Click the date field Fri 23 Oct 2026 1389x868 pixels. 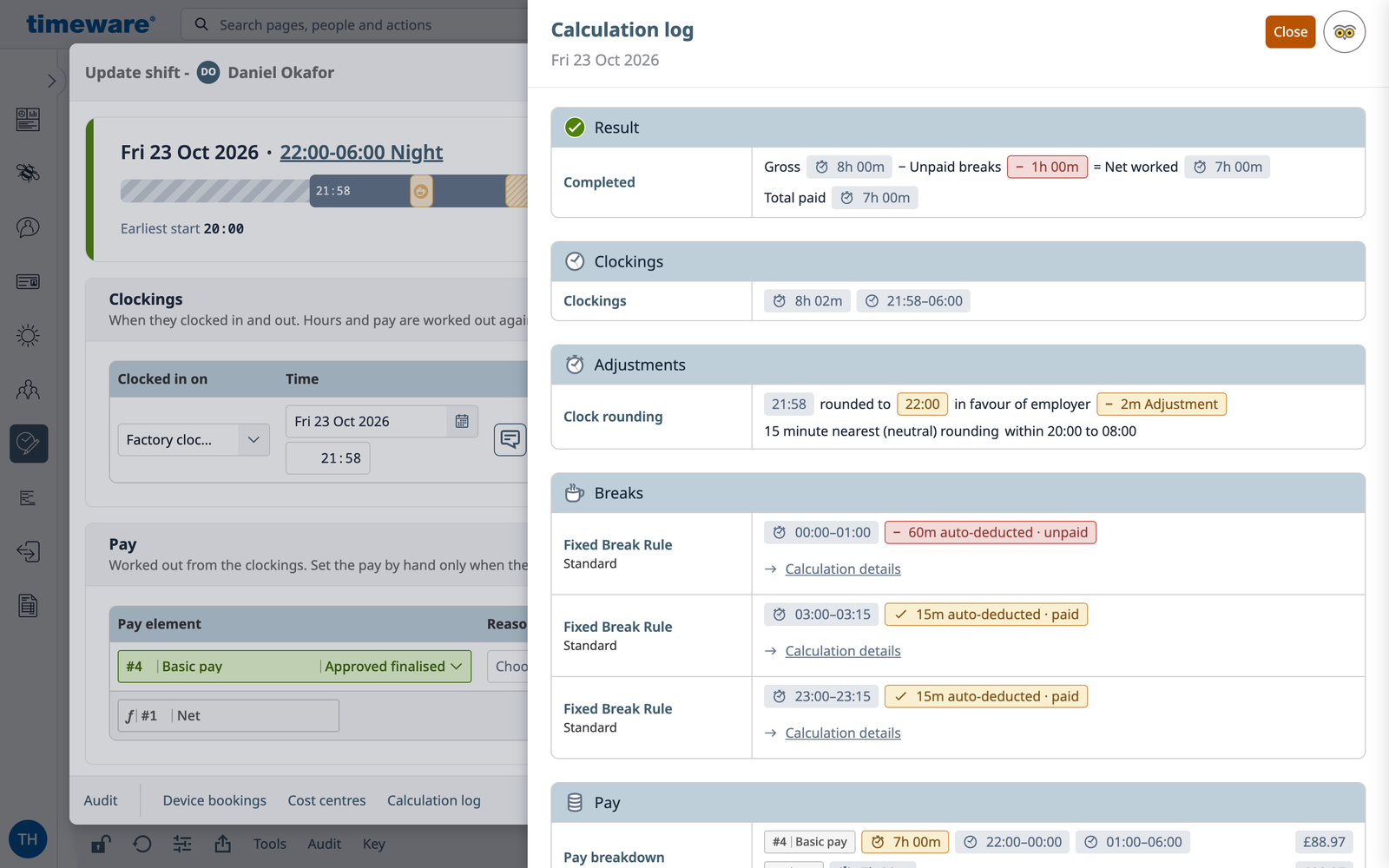pyautogui.click(x=368, y=421)
